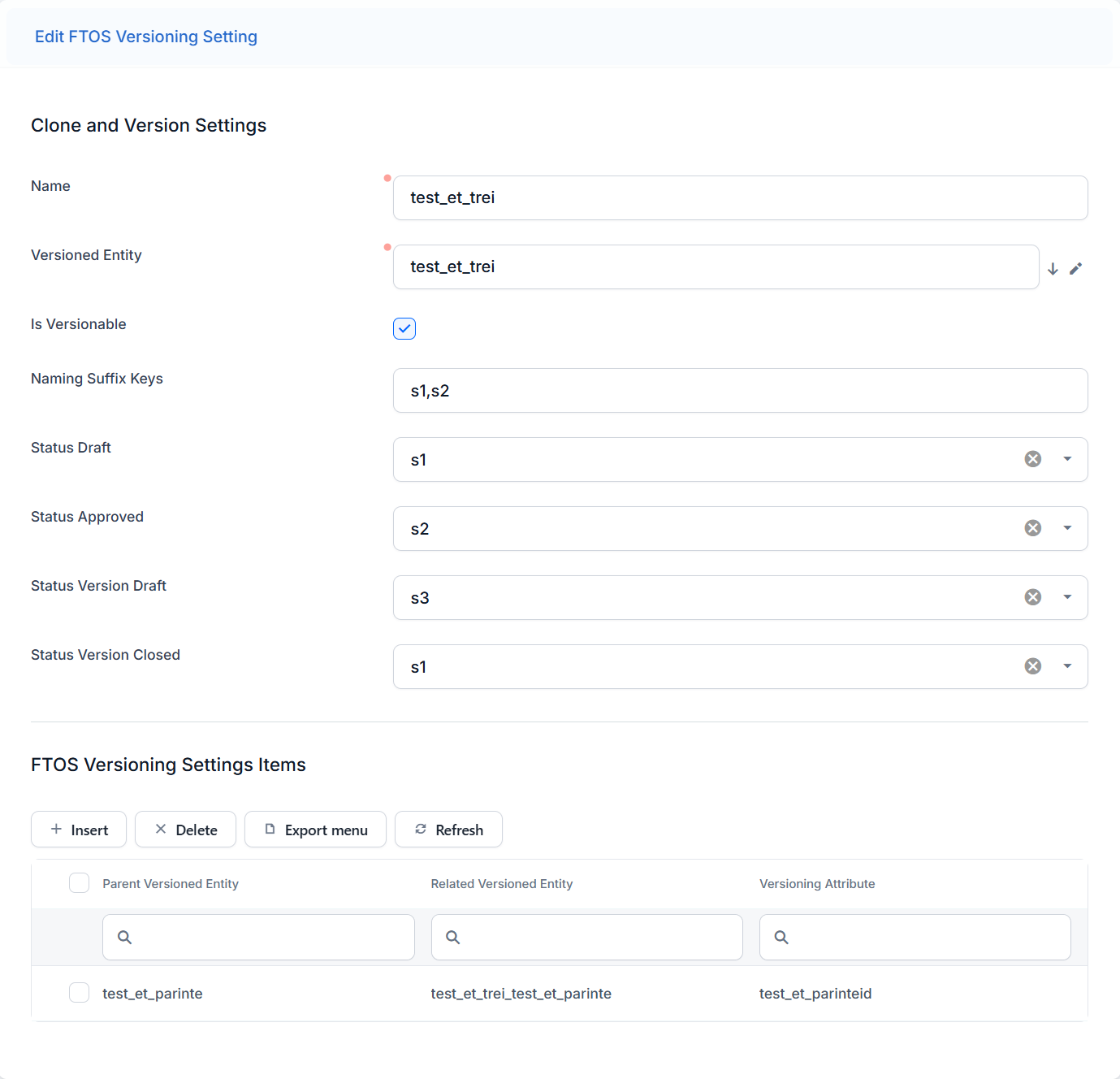1120x1079 pixels.
Task: Focus the Naming Suffix Keys input field
Action: (x=740, y=391)
